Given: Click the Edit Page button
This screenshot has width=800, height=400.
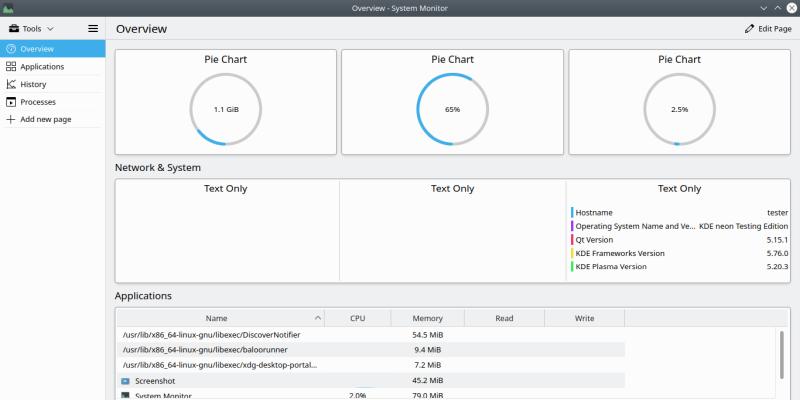Looking at the screenshot, I should pyautogui.click(x=768, y=29).
